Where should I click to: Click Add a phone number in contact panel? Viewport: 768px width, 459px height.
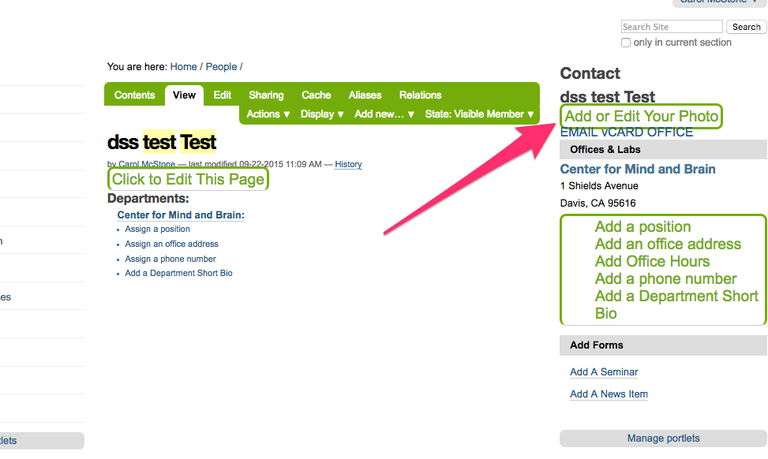click(x=666, y=279)
